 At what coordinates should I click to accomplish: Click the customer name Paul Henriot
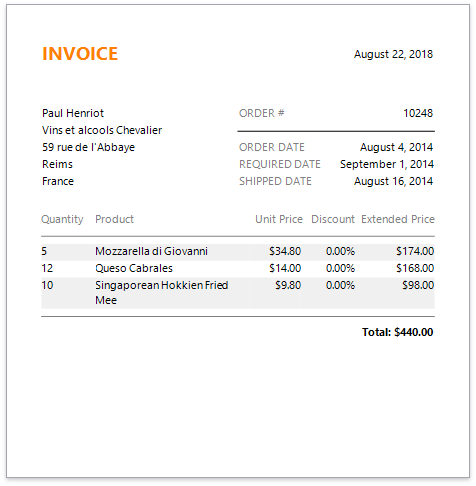click(x=73, y=113)
